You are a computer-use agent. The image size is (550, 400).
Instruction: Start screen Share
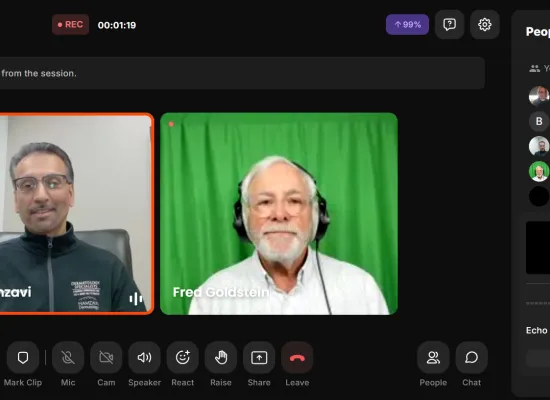click(x=259, y=358)
